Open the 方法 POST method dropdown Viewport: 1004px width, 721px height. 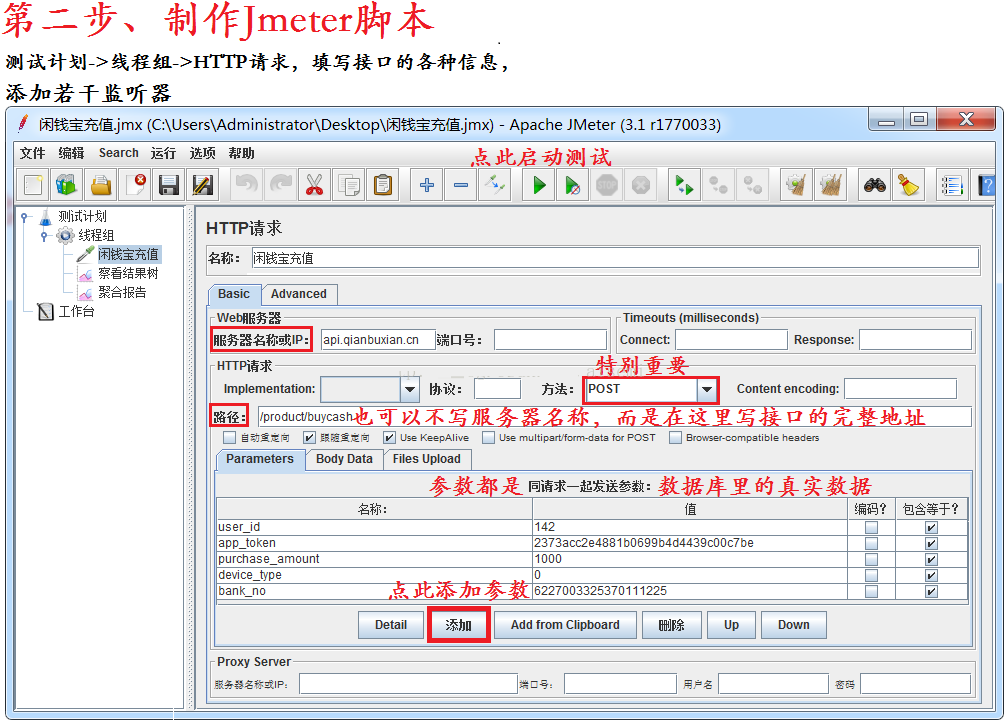[706, 389]
